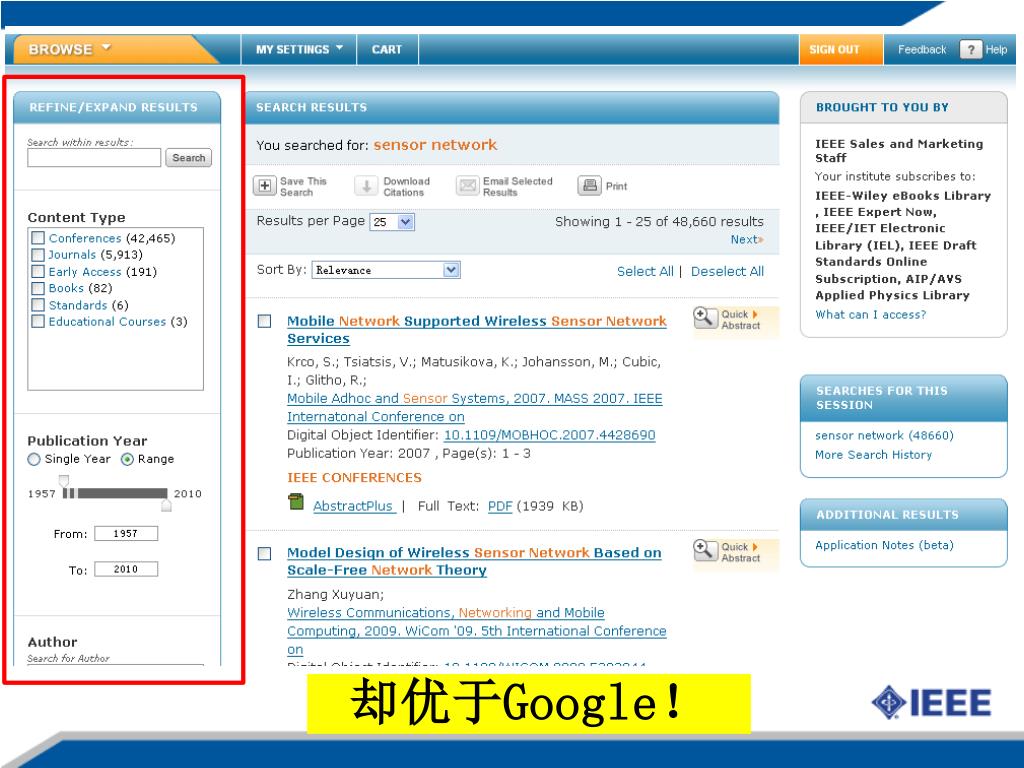Image resolution: width=1024 pixels, height=768 pixels.
Task: Open the Results per Page dropdown
Action: 392,222
